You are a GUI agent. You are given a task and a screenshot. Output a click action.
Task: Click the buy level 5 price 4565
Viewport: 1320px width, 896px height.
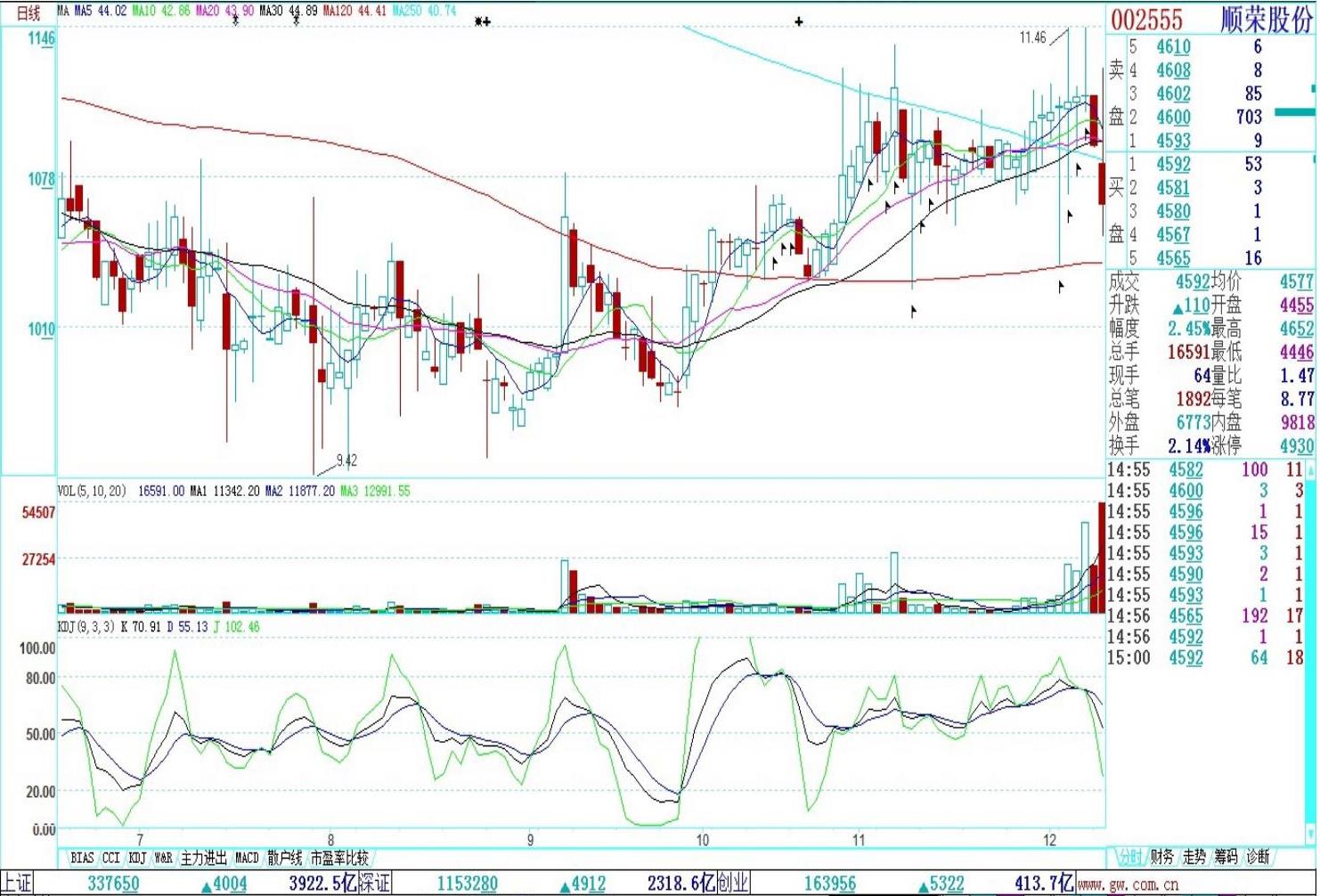[1173, 258]
